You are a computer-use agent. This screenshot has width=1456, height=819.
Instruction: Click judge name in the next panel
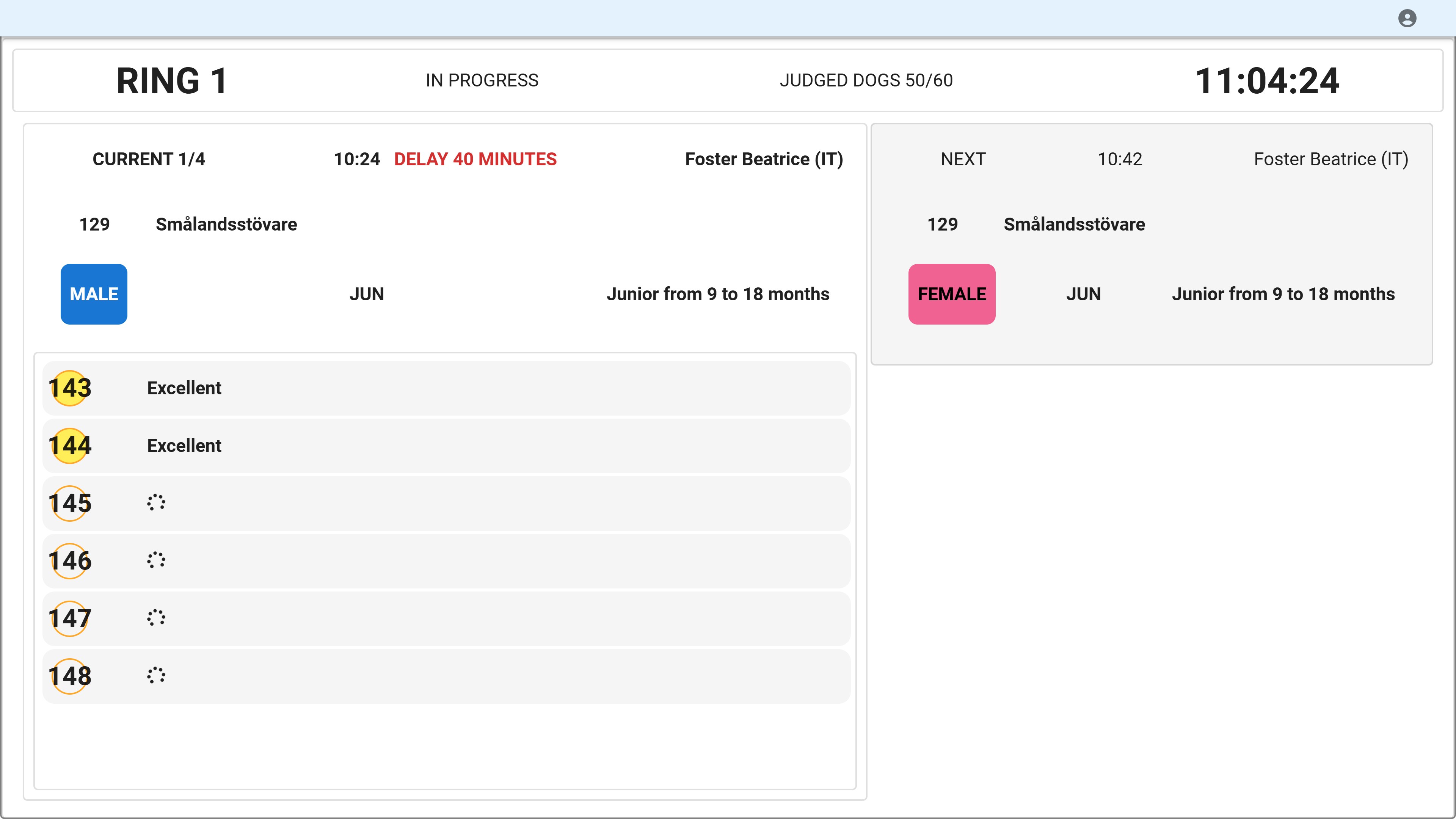tap(1331, 160)
